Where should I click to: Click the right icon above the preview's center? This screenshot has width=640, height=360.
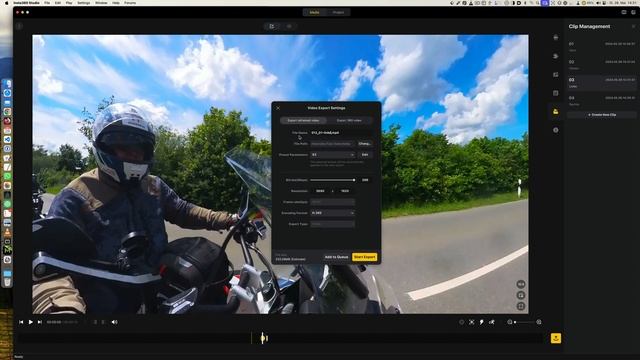coord(289,26)
